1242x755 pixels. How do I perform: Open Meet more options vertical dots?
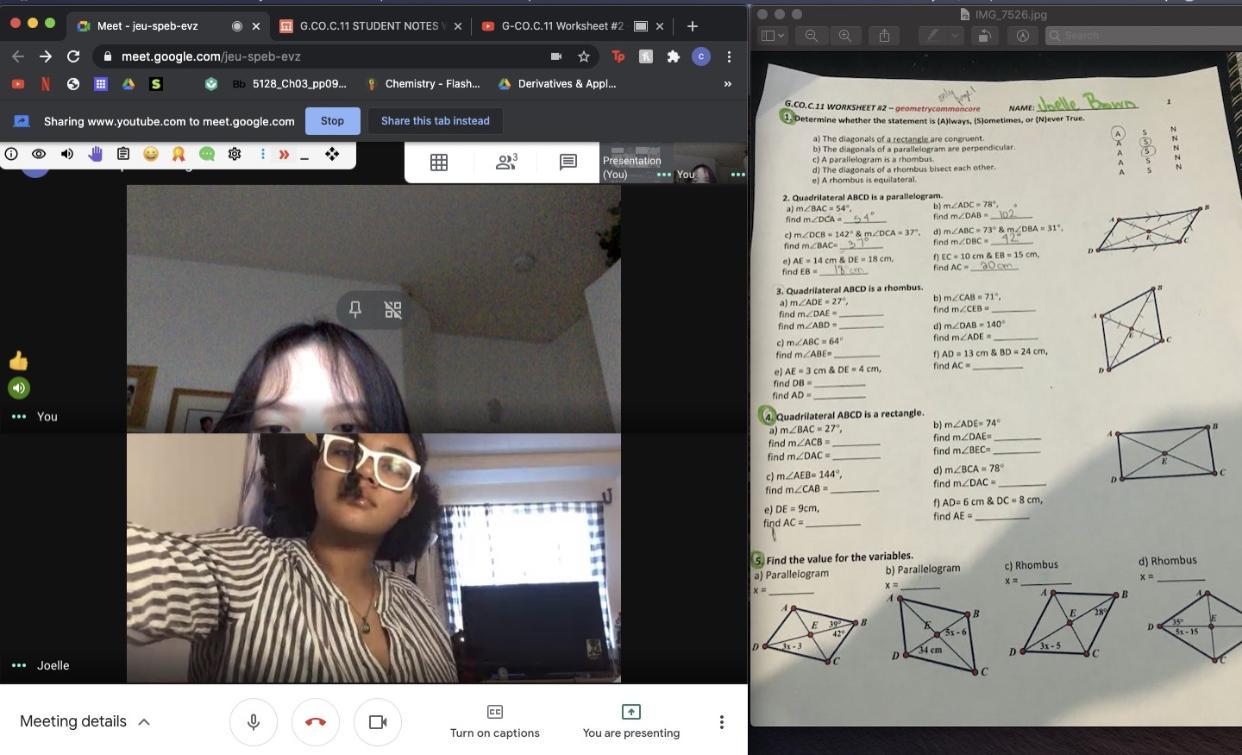pyautogui.click(x=721, y=721)
